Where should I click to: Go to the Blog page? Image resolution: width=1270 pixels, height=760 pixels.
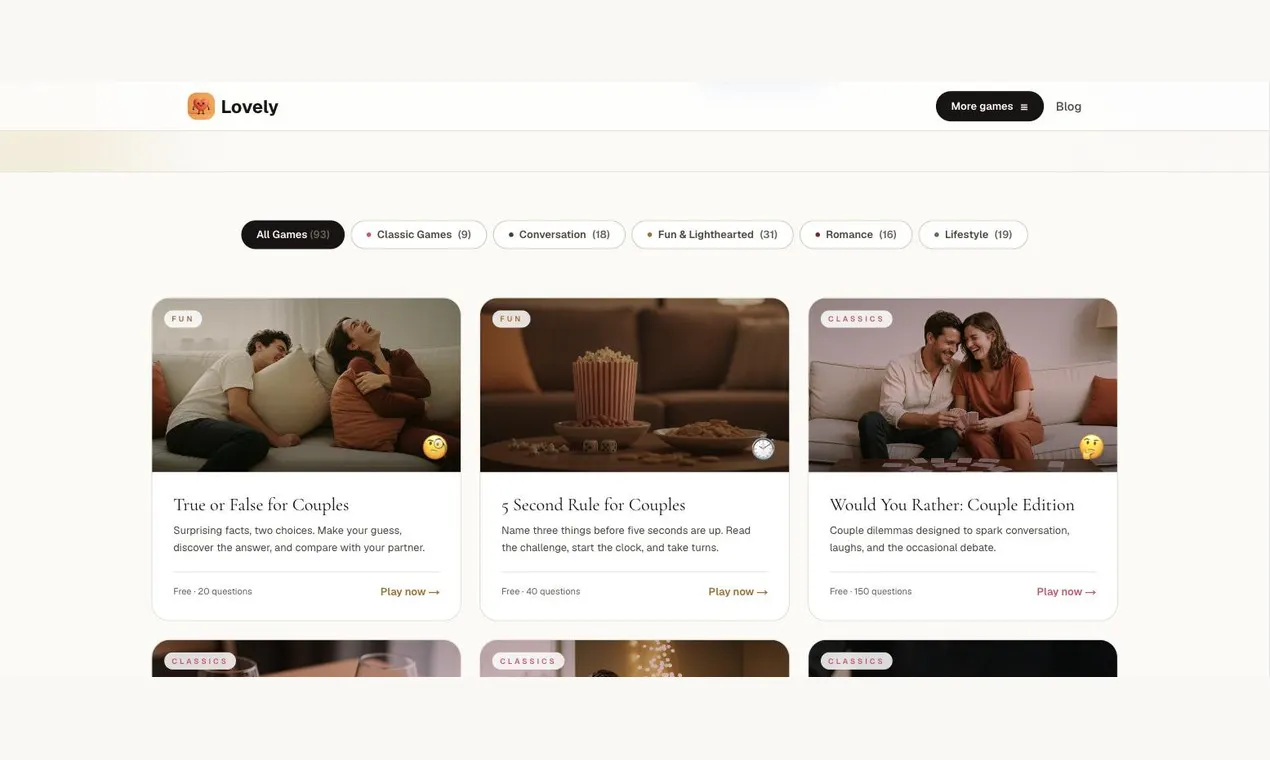pyautogui.click(x=1068, y=106)
